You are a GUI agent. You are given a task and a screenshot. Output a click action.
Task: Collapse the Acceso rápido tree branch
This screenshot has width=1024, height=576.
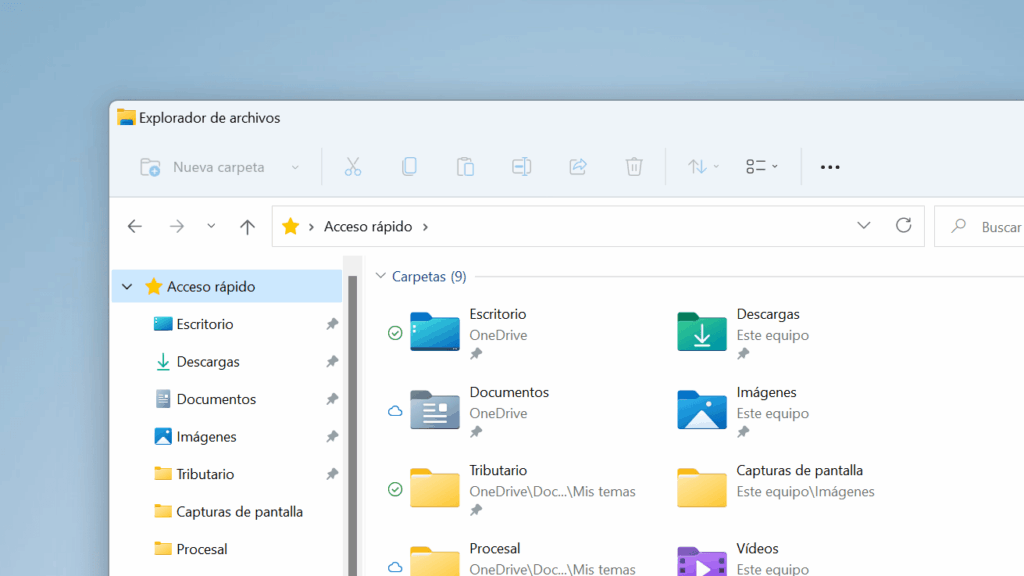(127, 286)
